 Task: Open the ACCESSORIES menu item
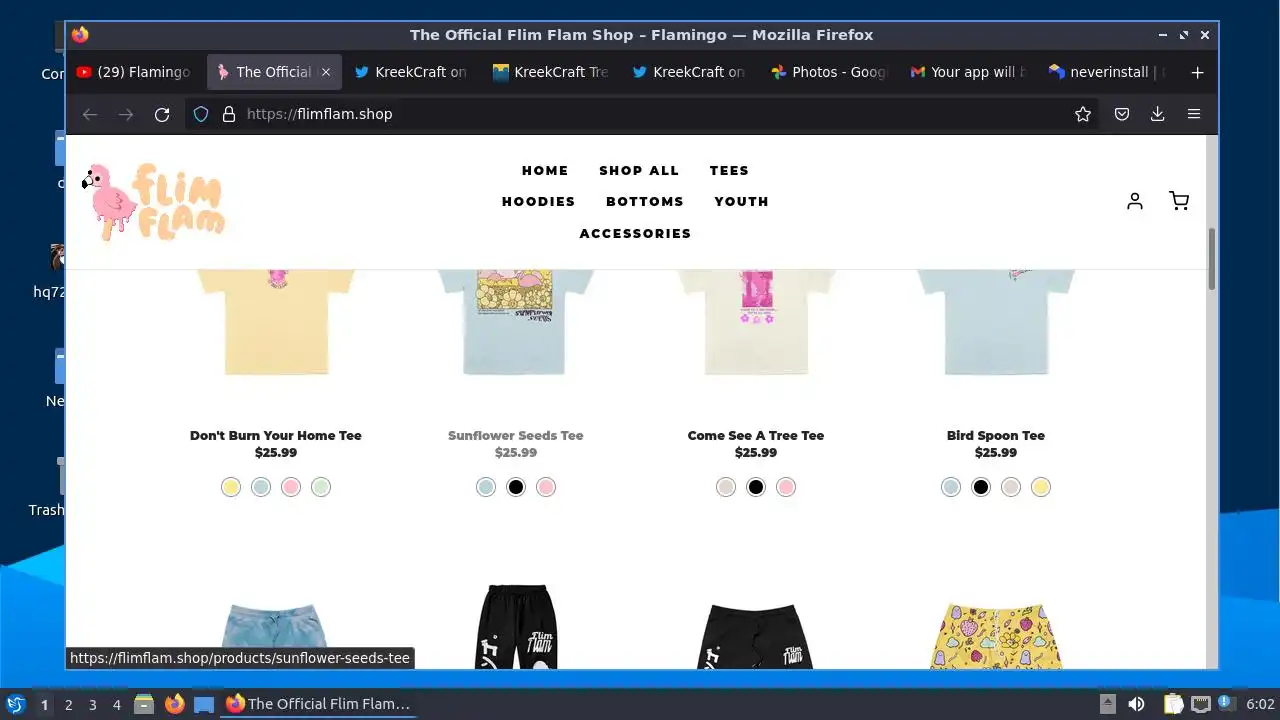pos(636,234)
